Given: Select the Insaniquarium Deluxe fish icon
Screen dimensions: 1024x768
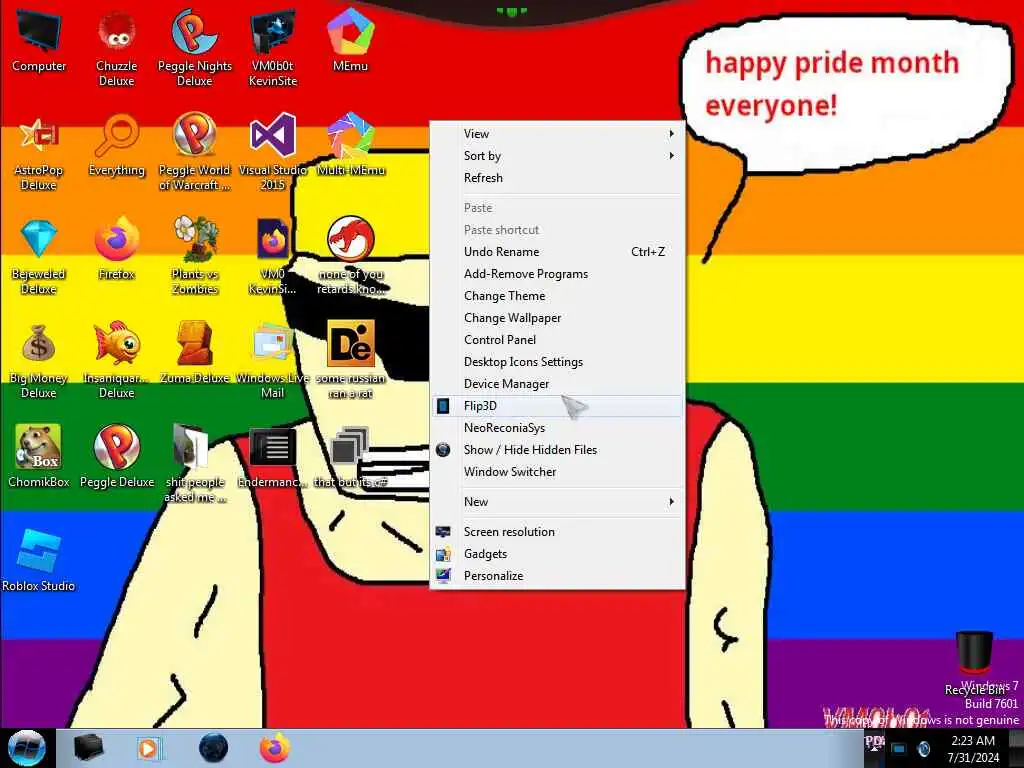Looking at the screenshot, I should coord(116,361).
